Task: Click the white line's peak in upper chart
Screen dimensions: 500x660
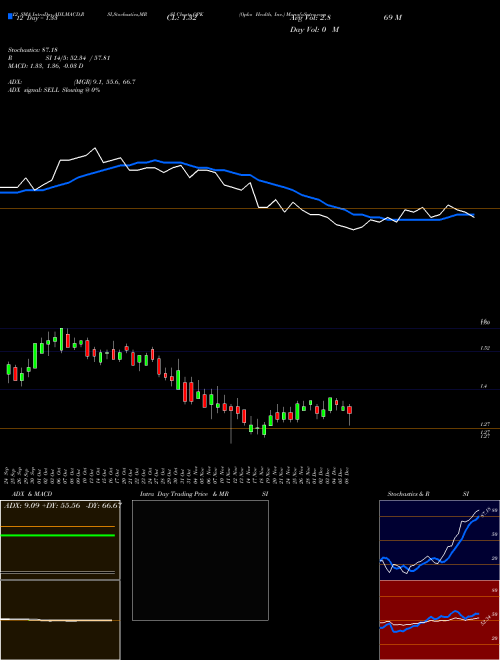Action: pos(95,148)
